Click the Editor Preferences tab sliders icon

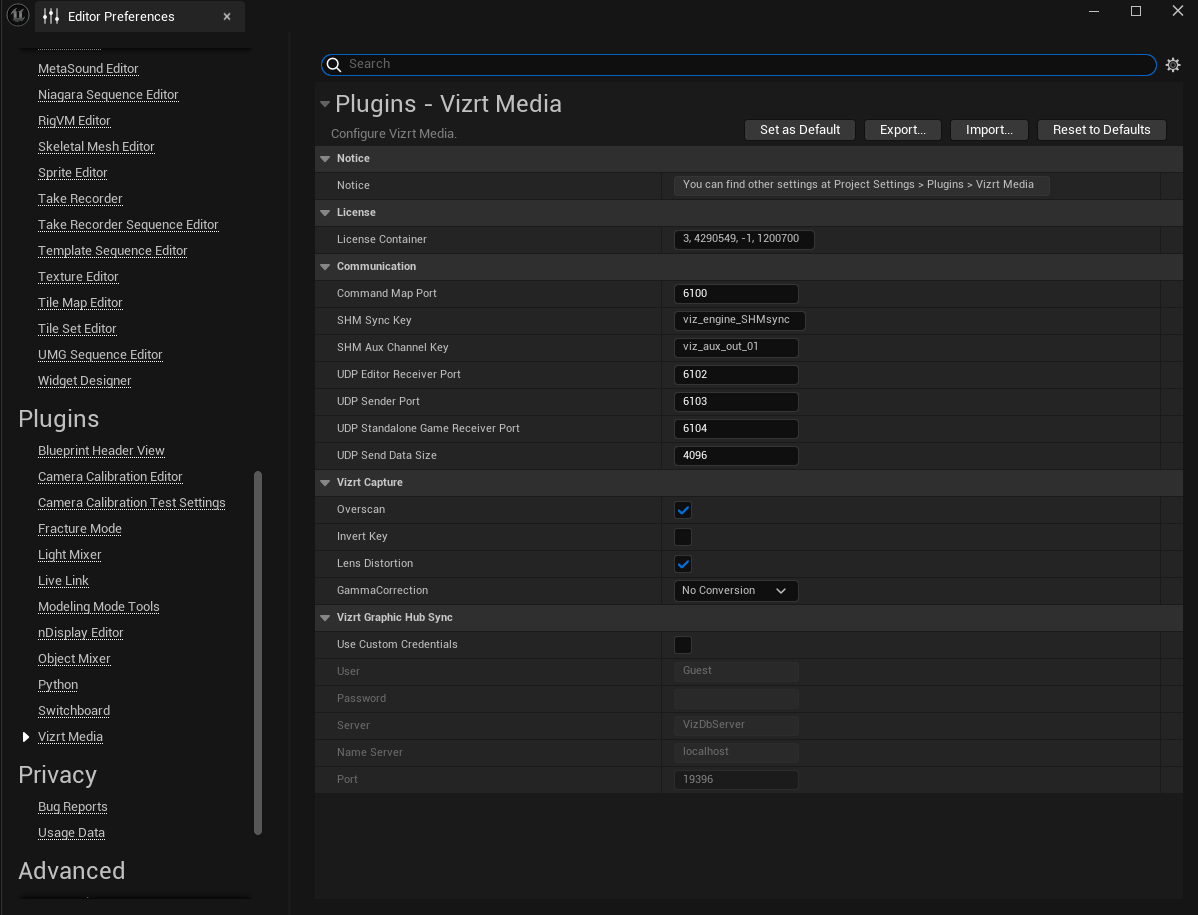tap(51, 16)
